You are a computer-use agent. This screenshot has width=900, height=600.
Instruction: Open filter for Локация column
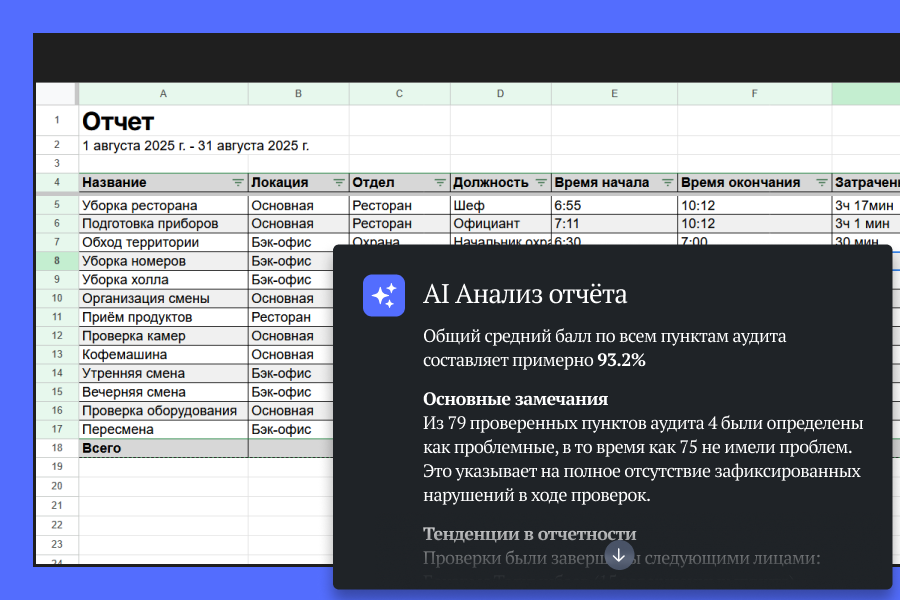point(339,183)
